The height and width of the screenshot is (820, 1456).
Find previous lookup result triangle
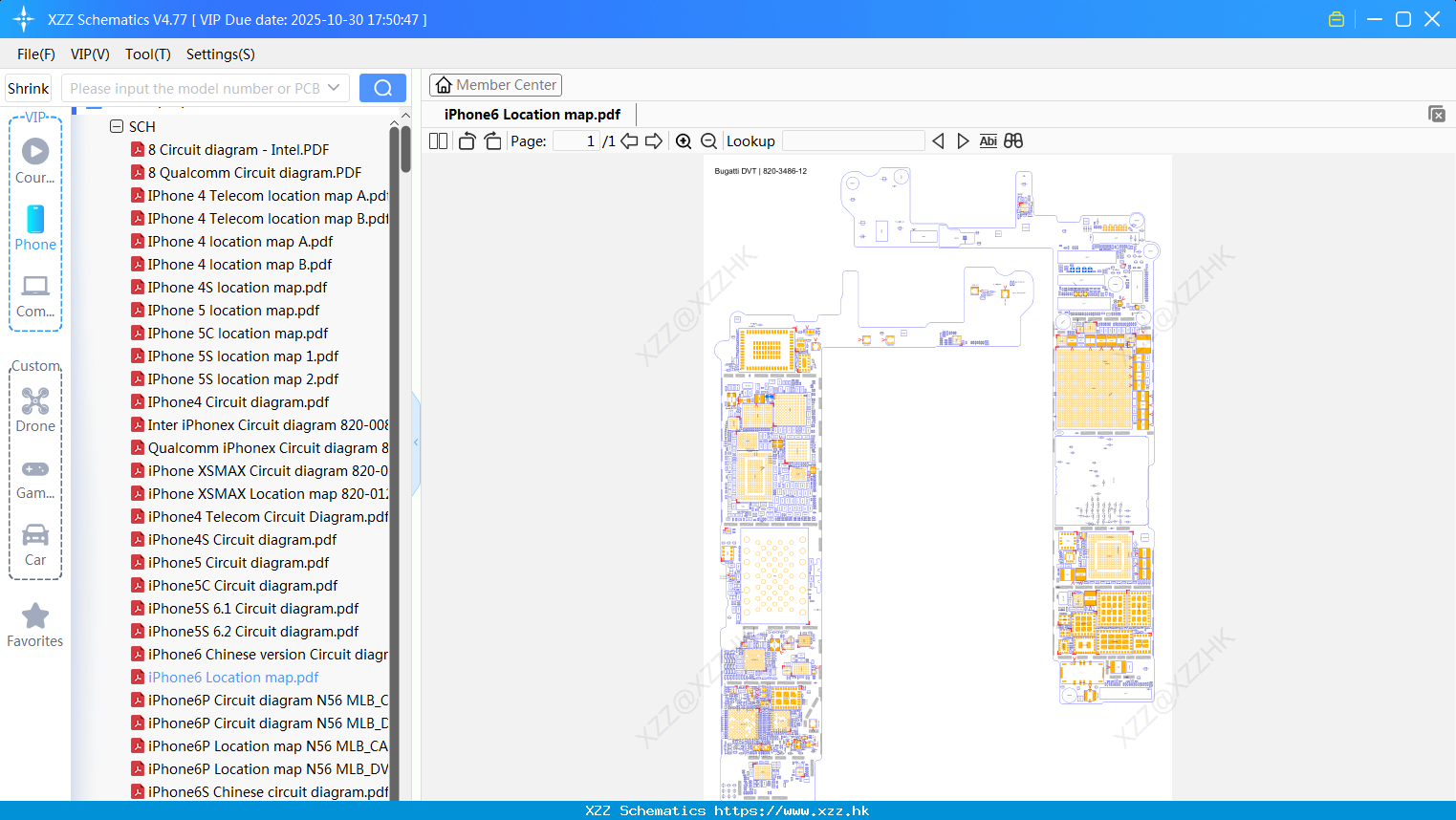[x=938, y=140]
